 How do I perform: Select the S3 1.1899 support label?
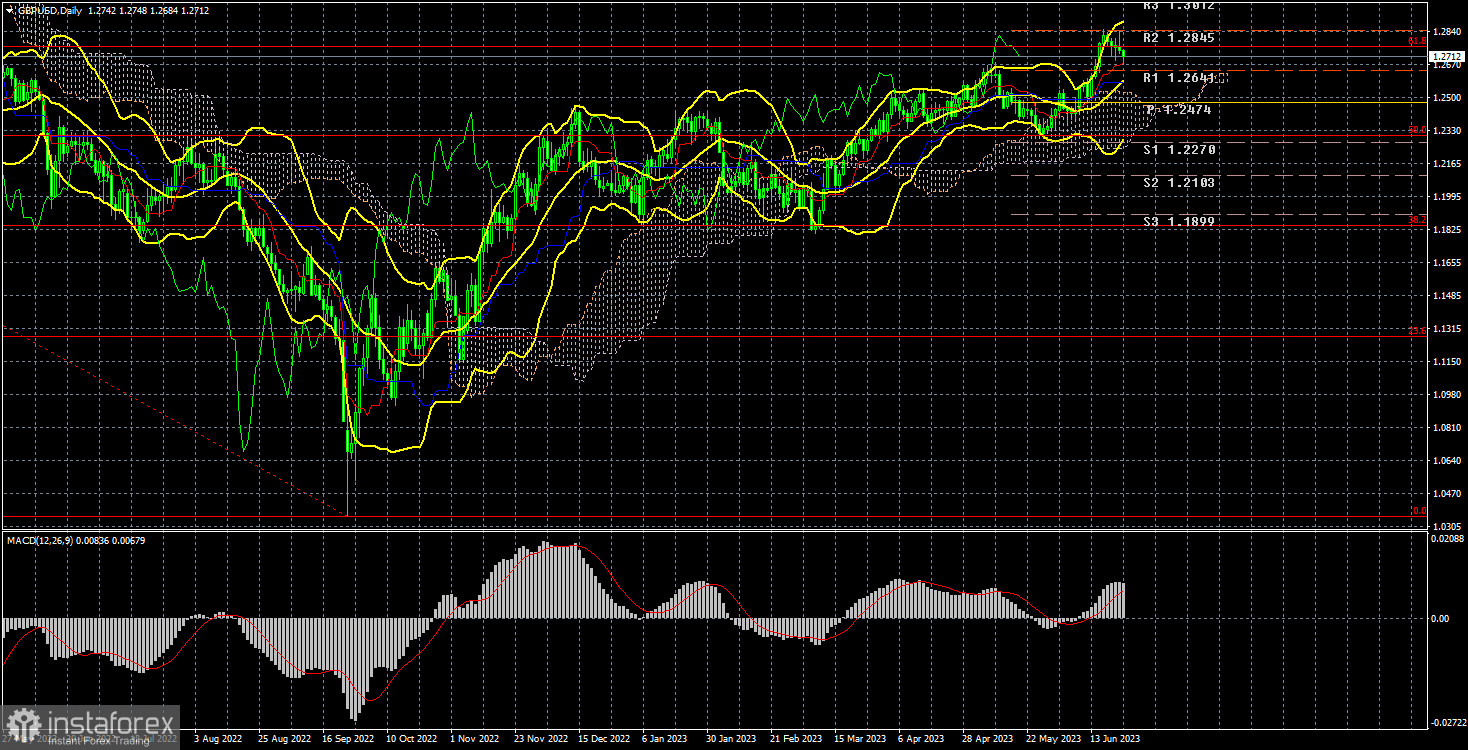click(x=1180, y=221)
